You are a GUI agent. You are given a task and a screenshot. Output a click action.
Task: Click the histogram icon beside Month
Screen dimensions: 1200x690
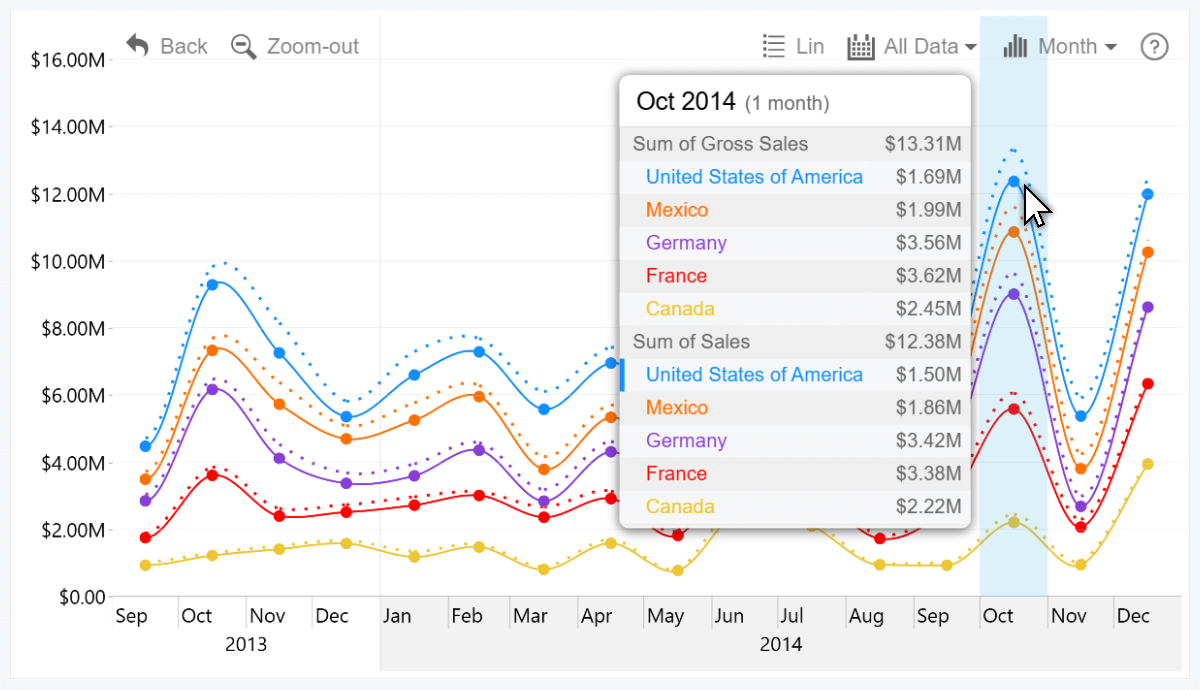1017,45
